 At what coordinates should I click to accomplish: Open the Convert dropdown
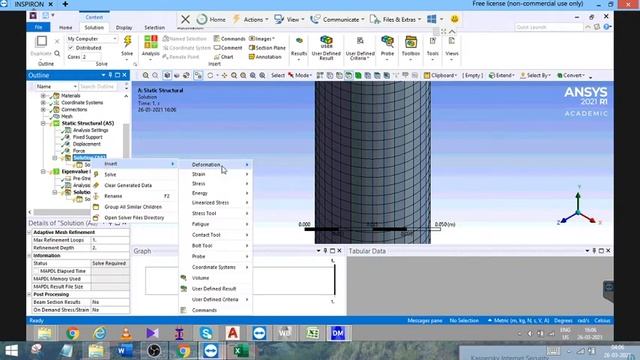click(571, 76)
